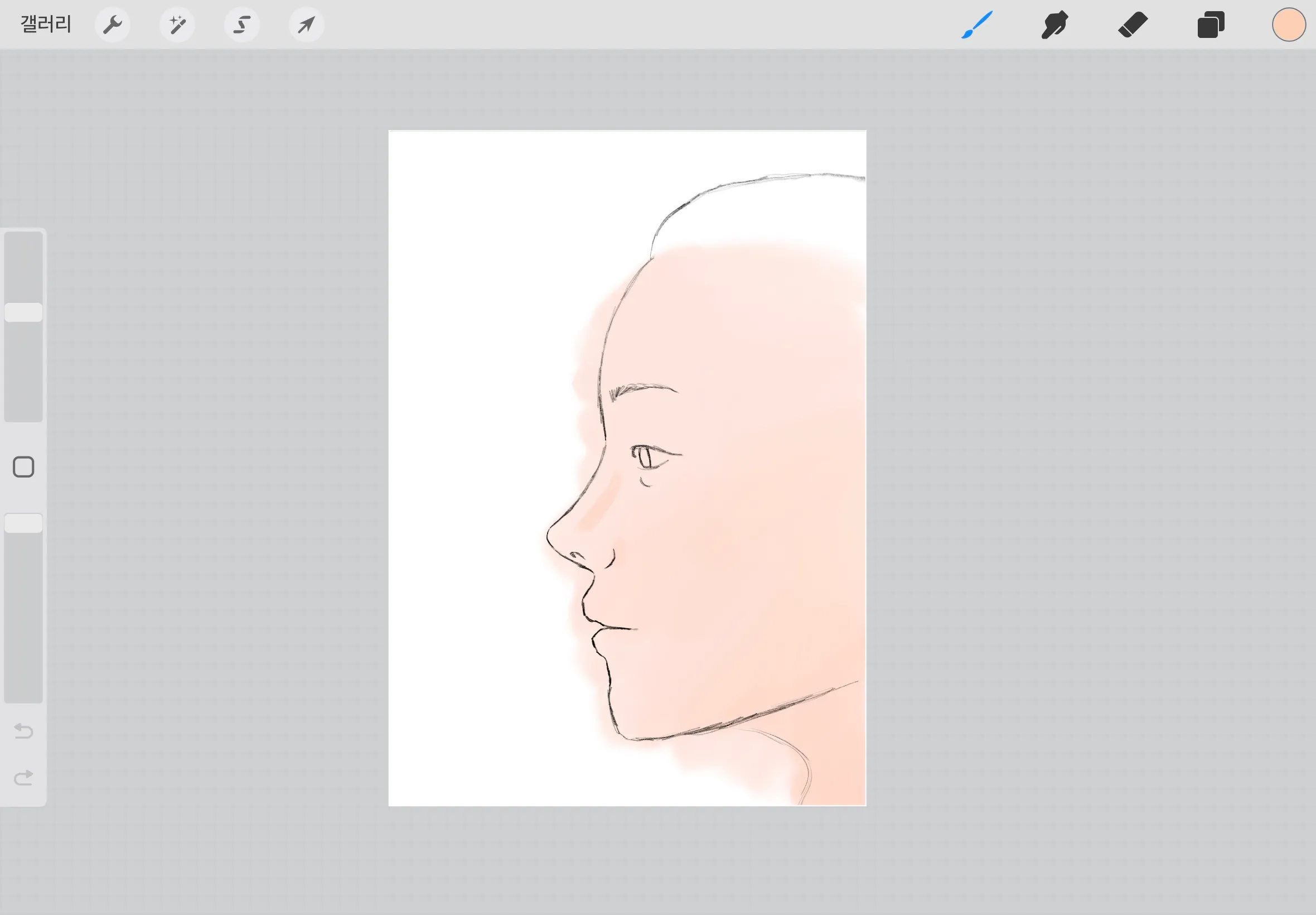1316x915 pixels.
Task: Click the brush size slider handle
Action: pos(23,312)
